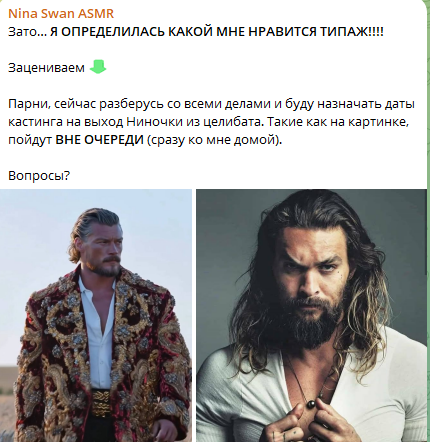The height and width of the screenshot is (442, 430).
Task: Open photo of long-haired bearded man
Action: (311, 316)
